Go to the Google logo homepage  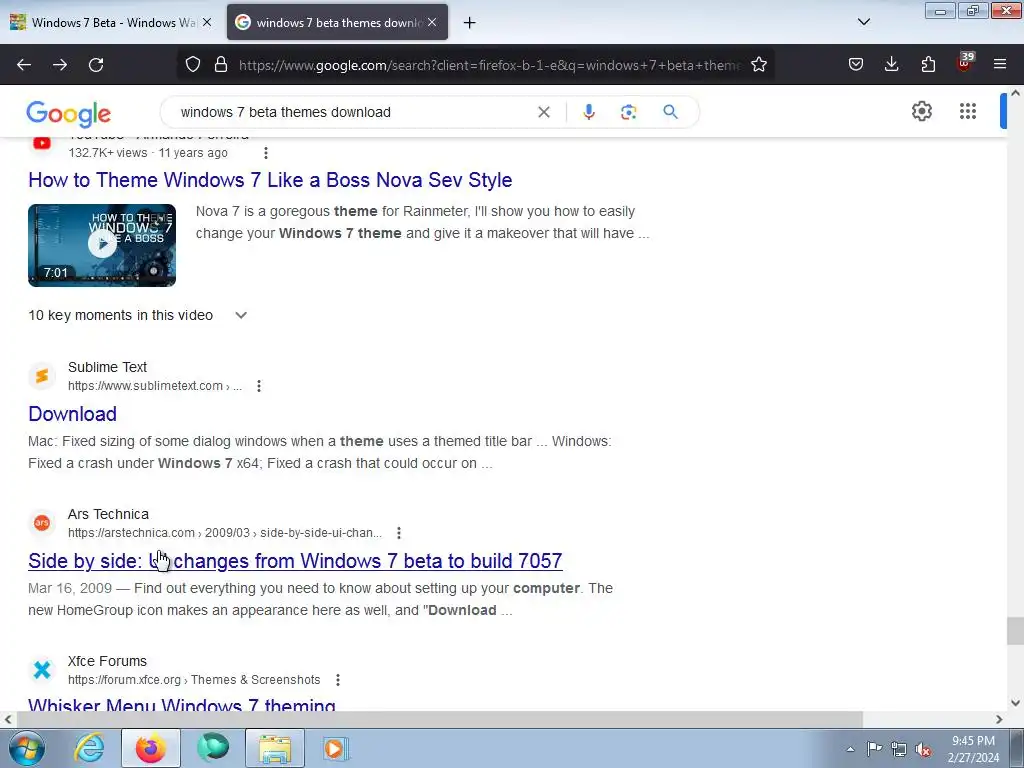[x=69, y=114]
